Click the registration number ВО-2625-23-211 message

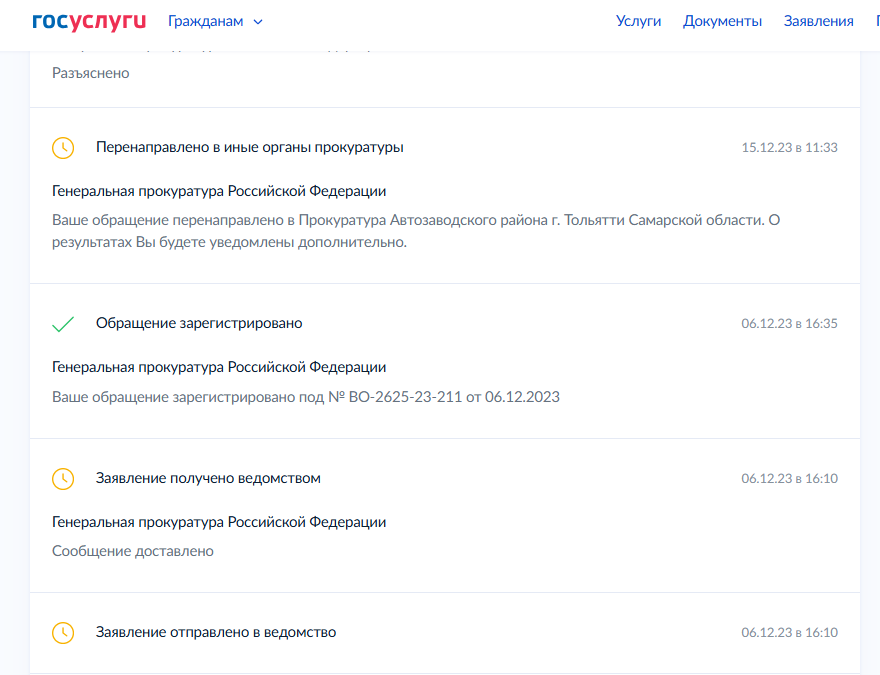[x=305, y=397]
